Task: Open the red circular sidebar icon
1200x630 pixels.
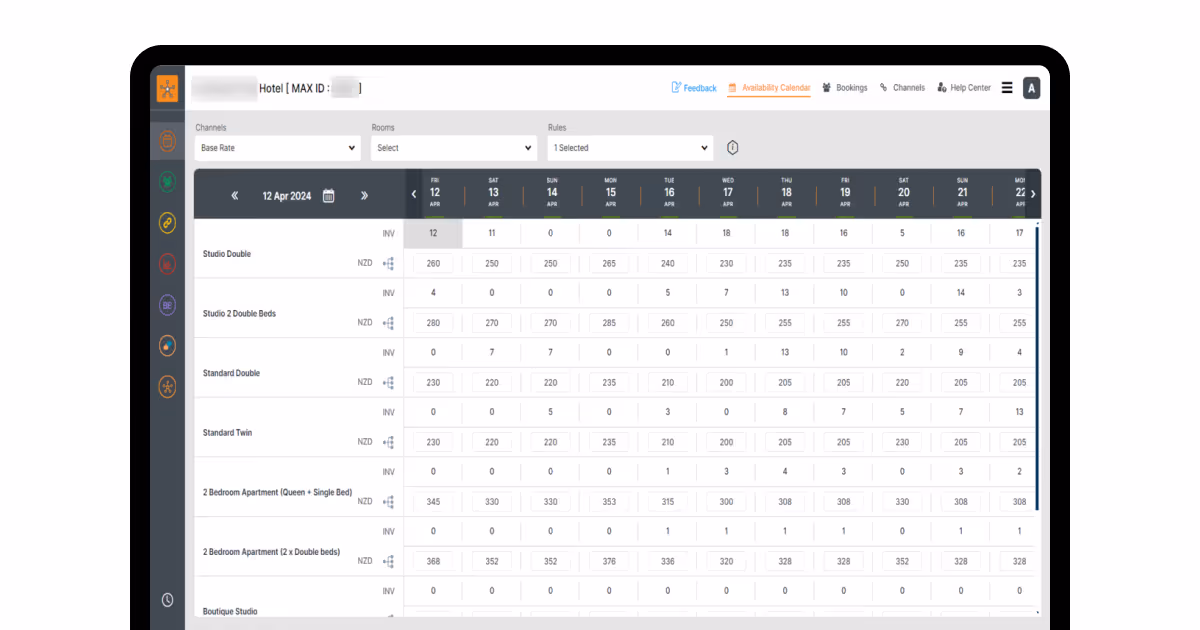Action: pyautogui.click(x=167, y=264)
